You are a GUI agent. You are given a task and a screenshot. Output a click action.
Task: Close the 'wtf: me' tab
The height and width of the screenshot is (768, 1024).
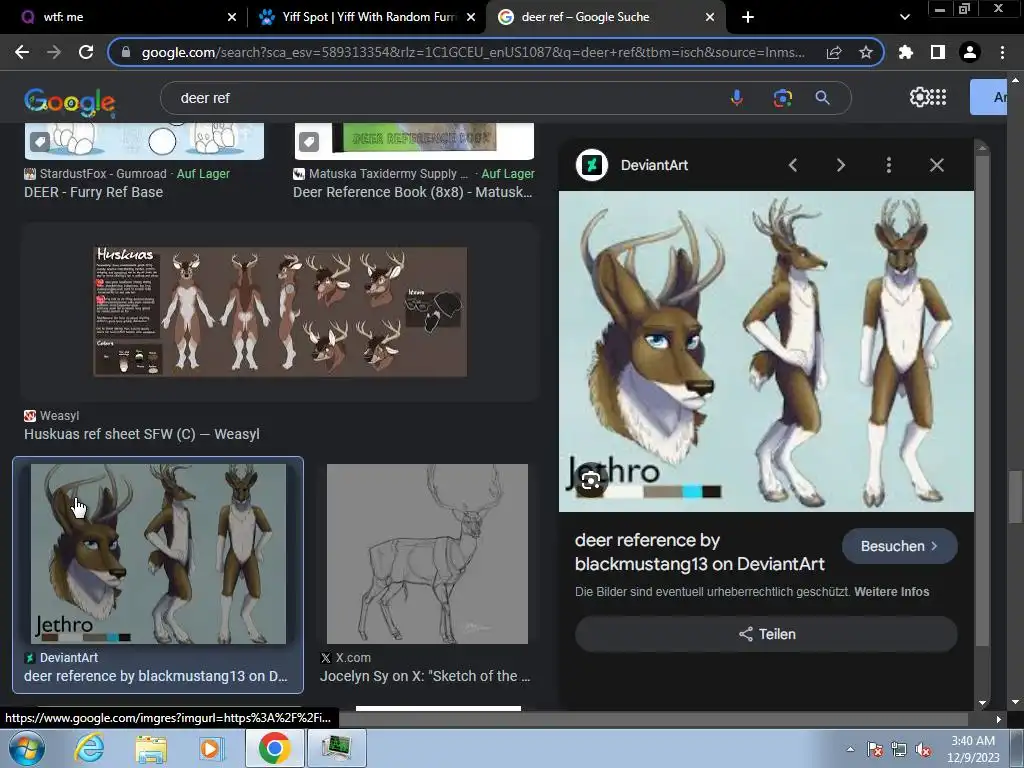232,17
